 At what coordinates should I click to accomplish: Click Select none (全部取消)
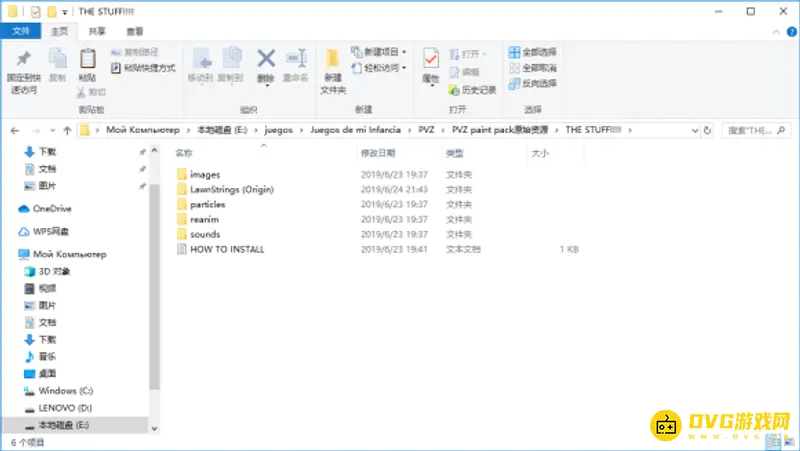(532, 68)
